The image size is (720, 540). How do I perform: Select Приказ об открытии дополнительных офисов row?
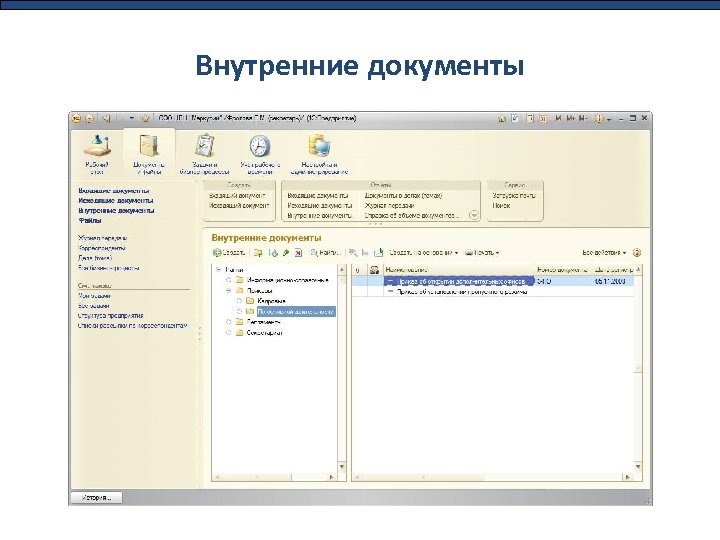[493, 281]
